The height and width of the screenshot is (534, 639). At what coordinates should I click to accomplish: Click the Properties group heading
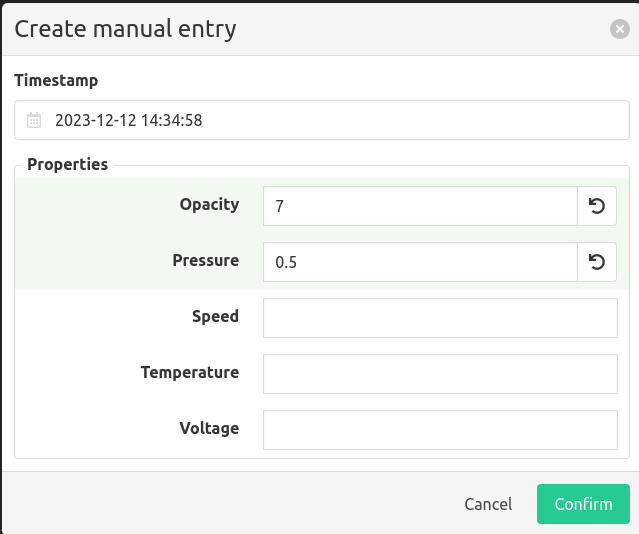click(68, 165)
